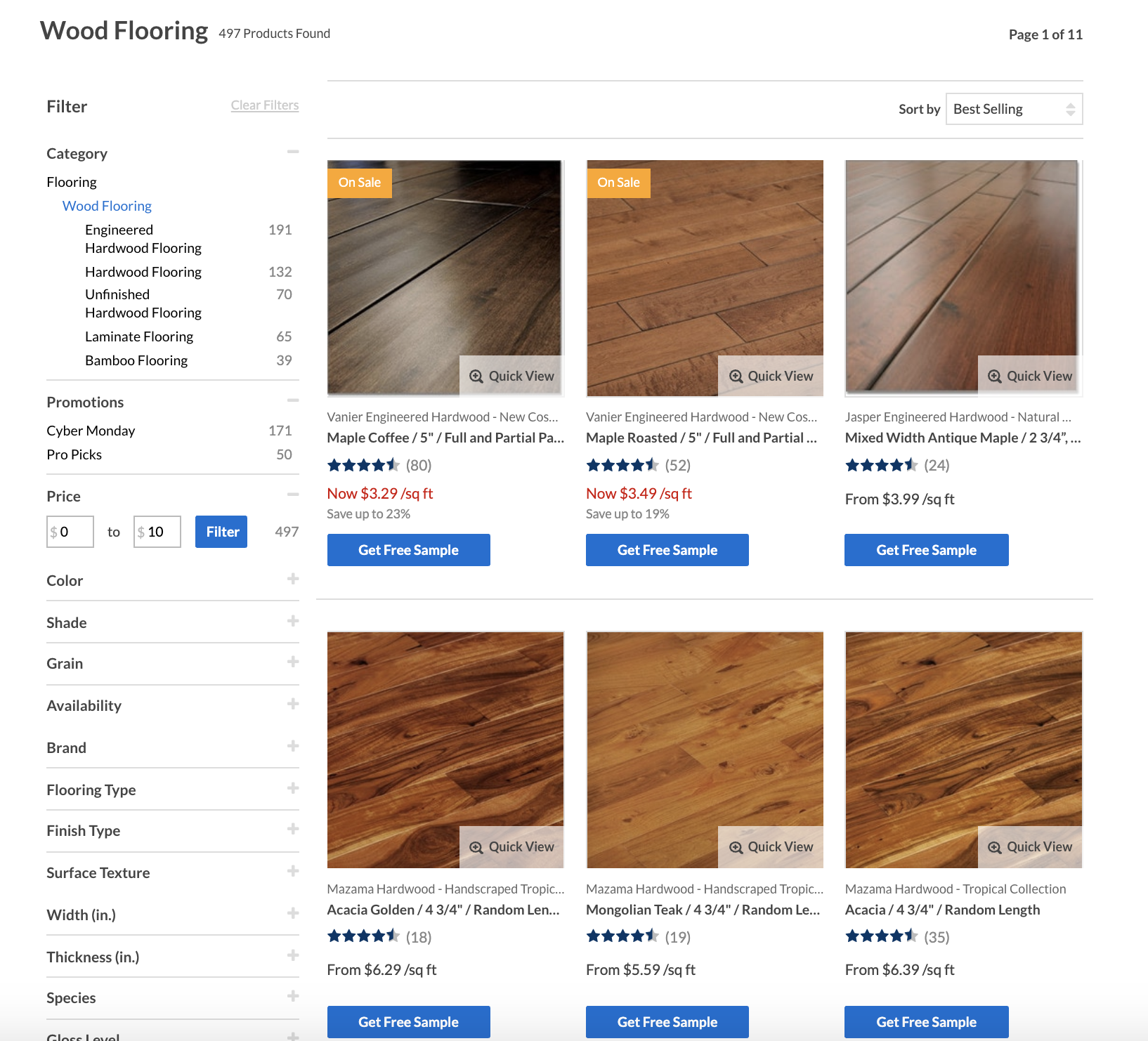Expand the Brand filter section
The height and width of the screenshot is (1041, 1148).
click(293, 747)
